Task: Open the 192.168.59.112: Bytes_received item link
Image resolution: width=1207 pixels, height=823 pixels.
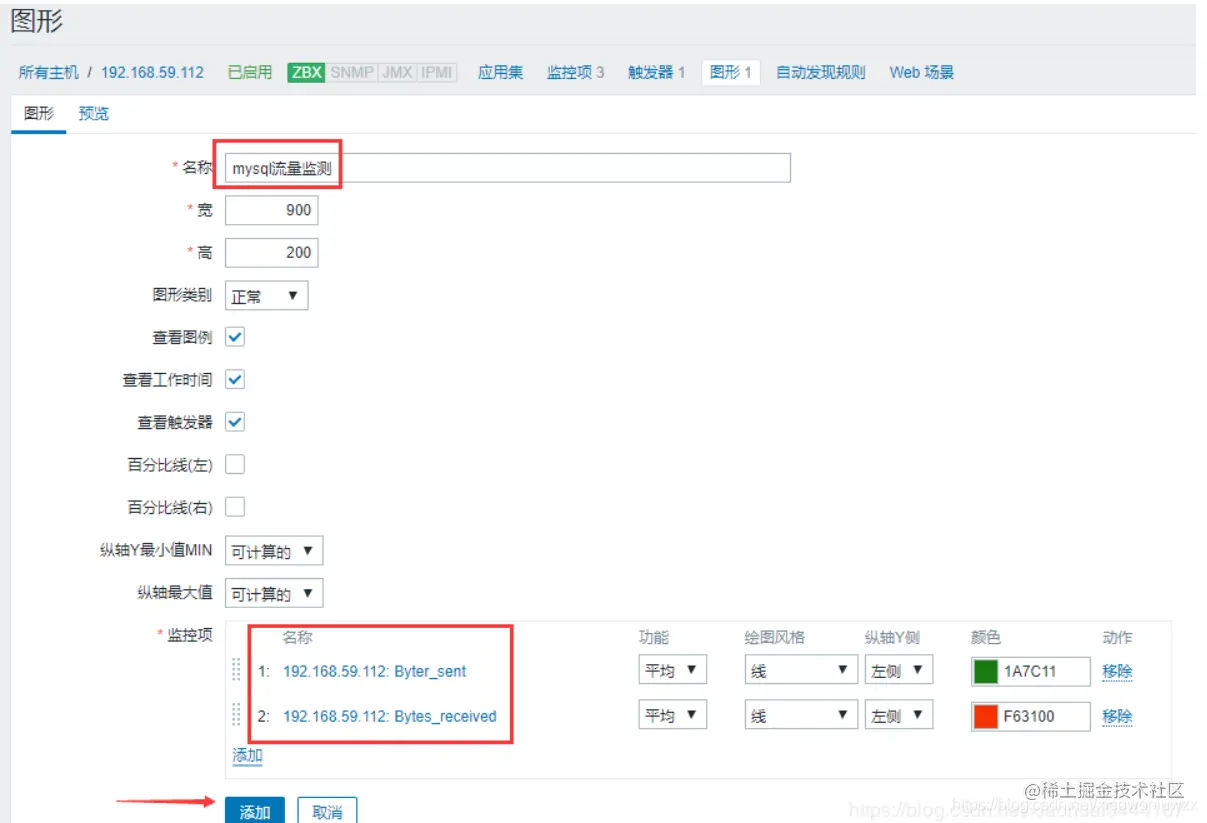Action: (x=389, y=716)
